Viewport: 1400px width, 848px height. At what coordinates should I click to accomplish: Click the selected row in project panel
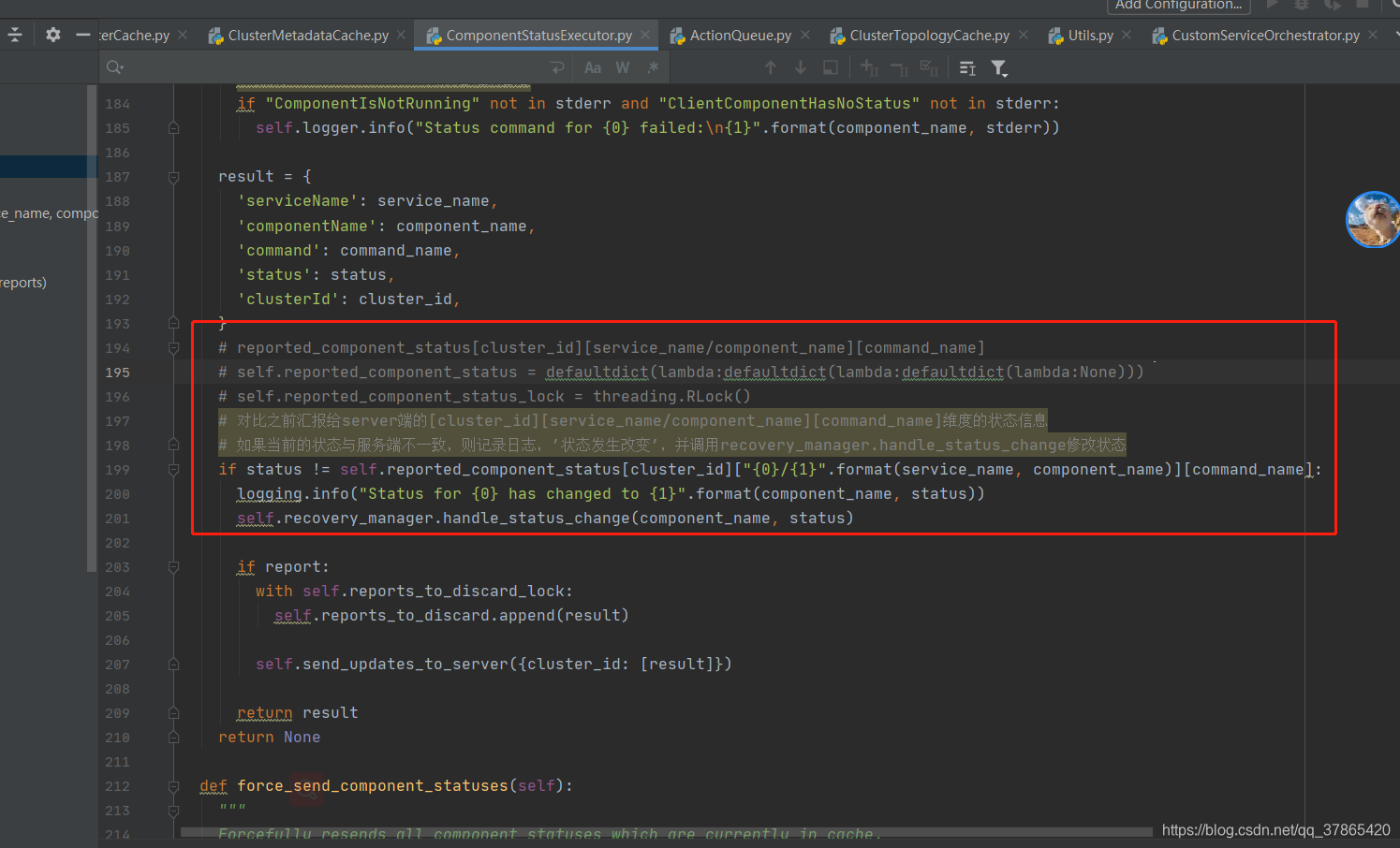click(49, 167)
